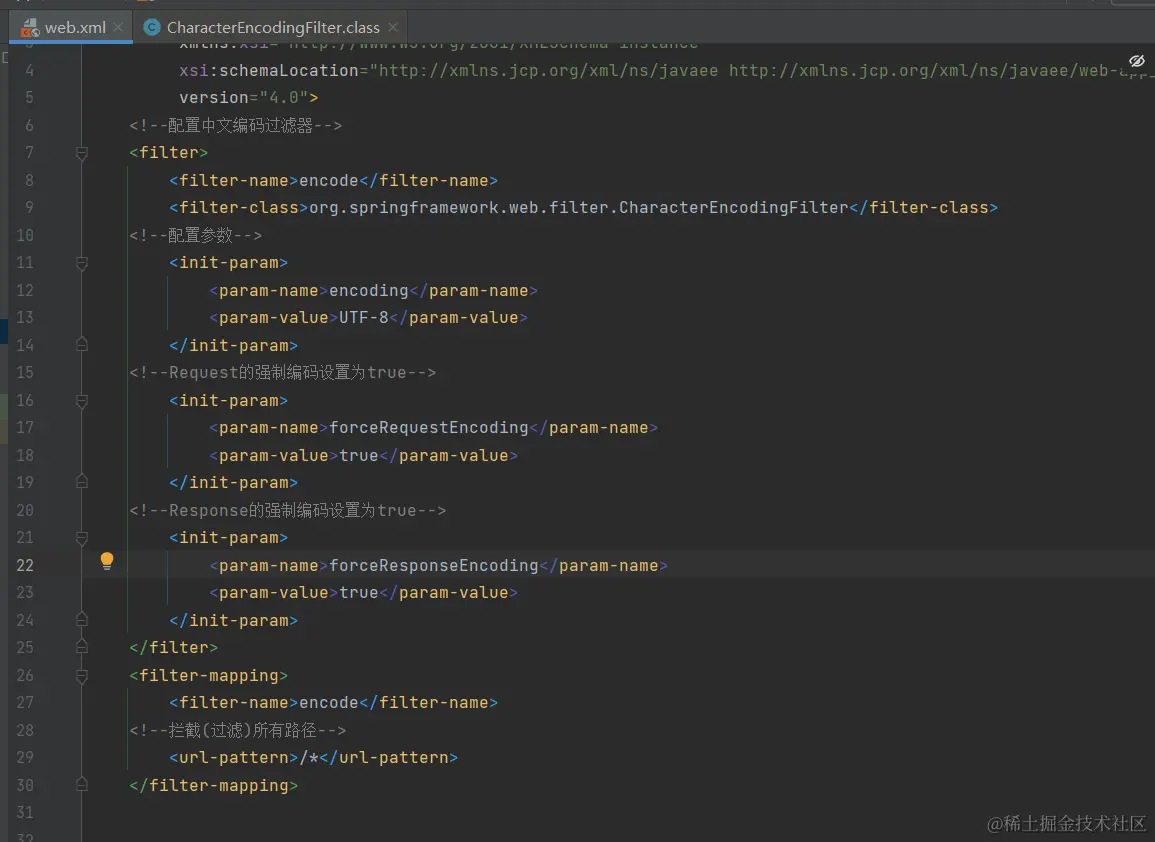1155x842 pixels.
Task: Click the comment Request的强制编码设置为true
Action: tap(283, 372)
